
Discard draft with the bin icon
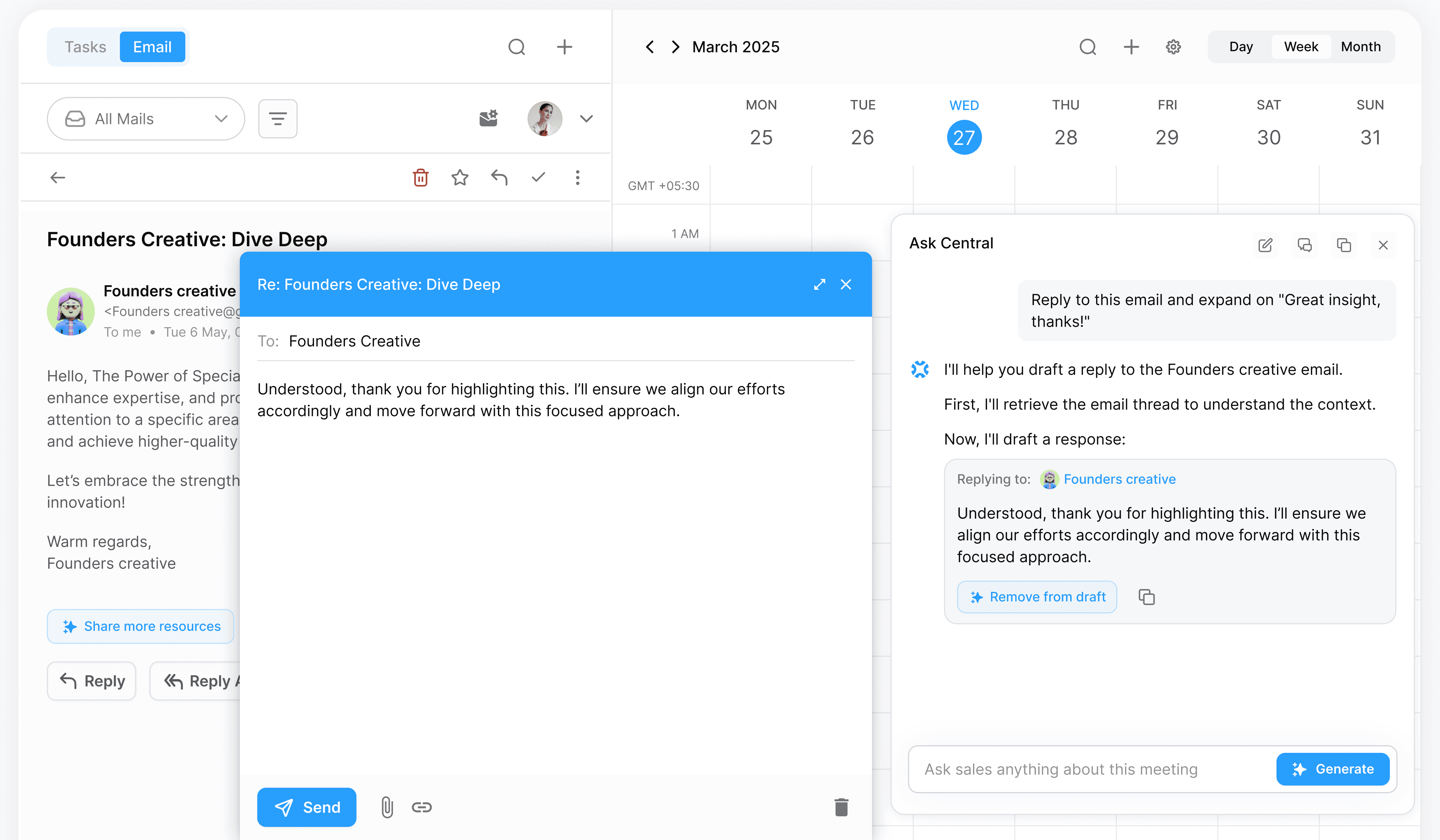tap(841, 807)
